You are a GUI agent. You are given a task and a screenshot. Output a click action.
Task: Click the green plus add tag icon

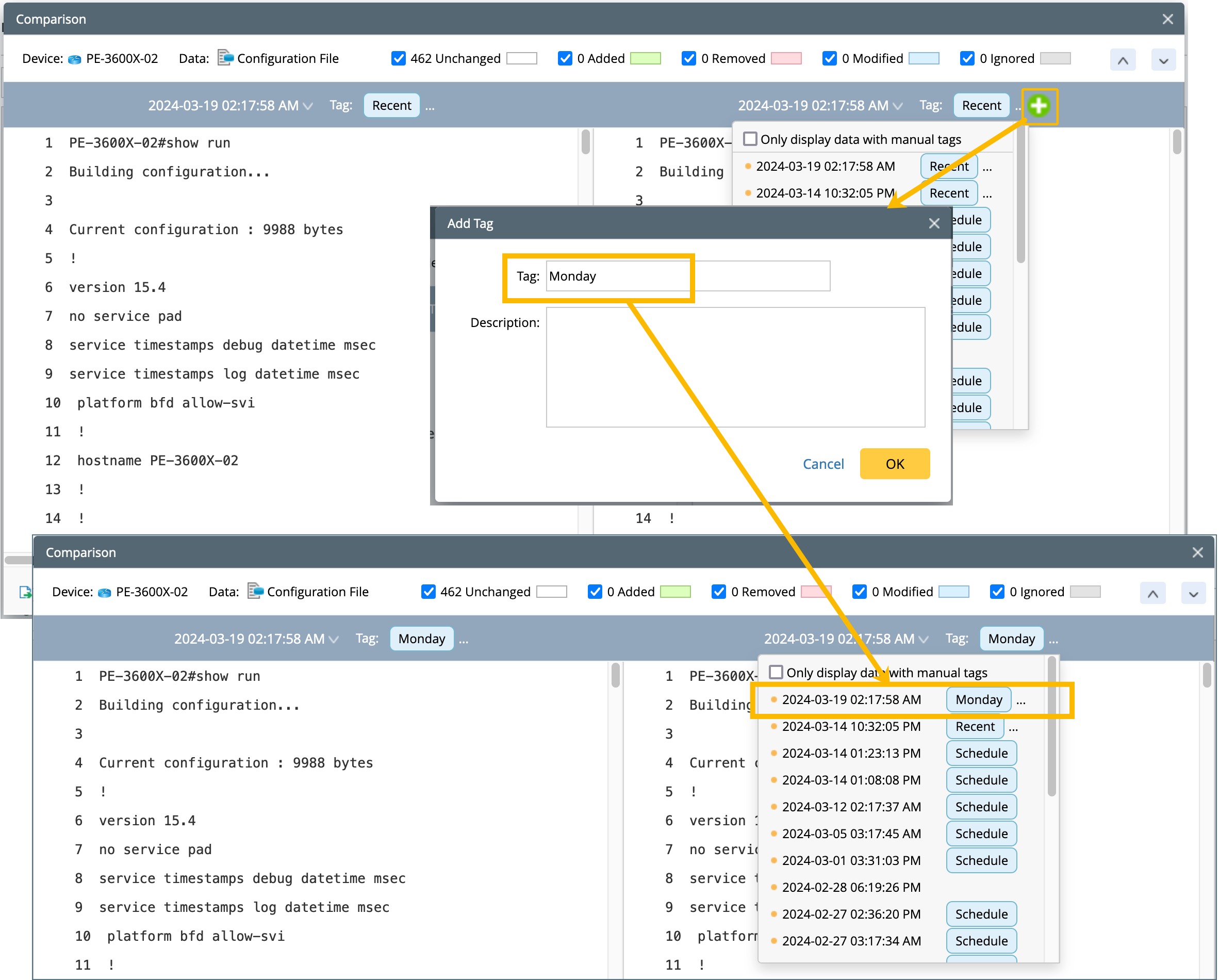(1039, 106)
